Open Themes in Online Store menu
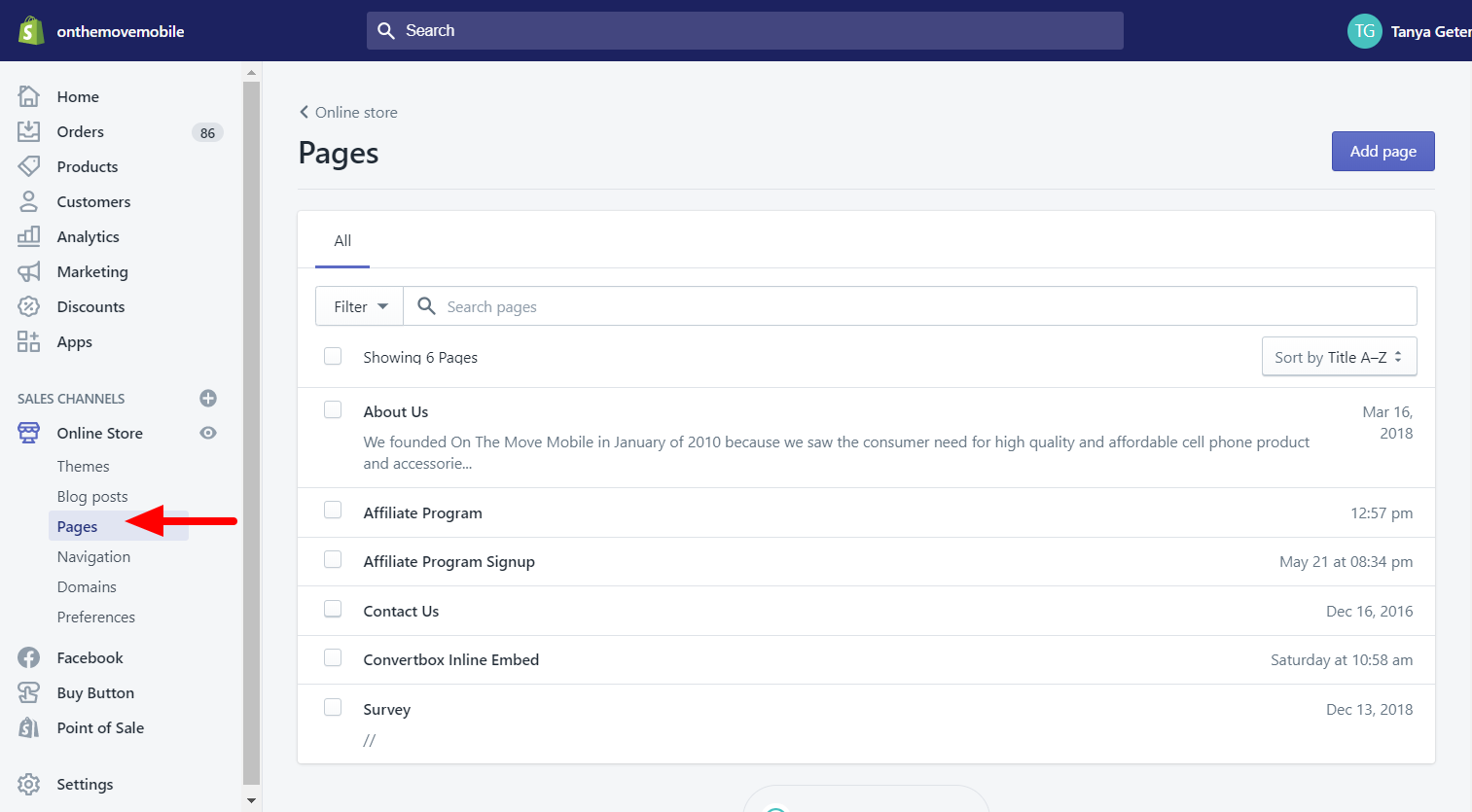The image size is (1472, 812). click(83, 466)
